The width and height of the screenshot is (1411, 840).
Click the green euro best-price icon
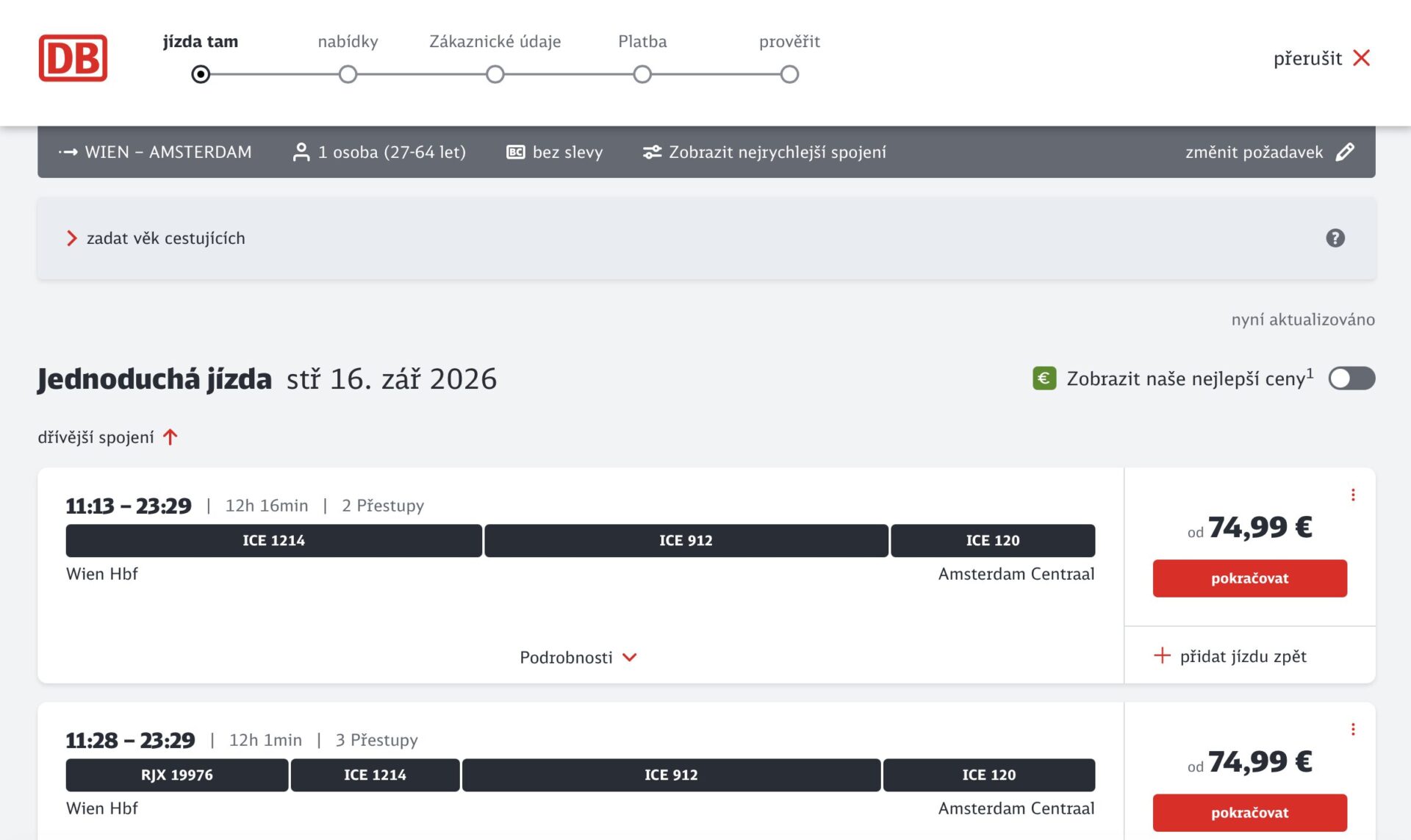coord(1044,378)
